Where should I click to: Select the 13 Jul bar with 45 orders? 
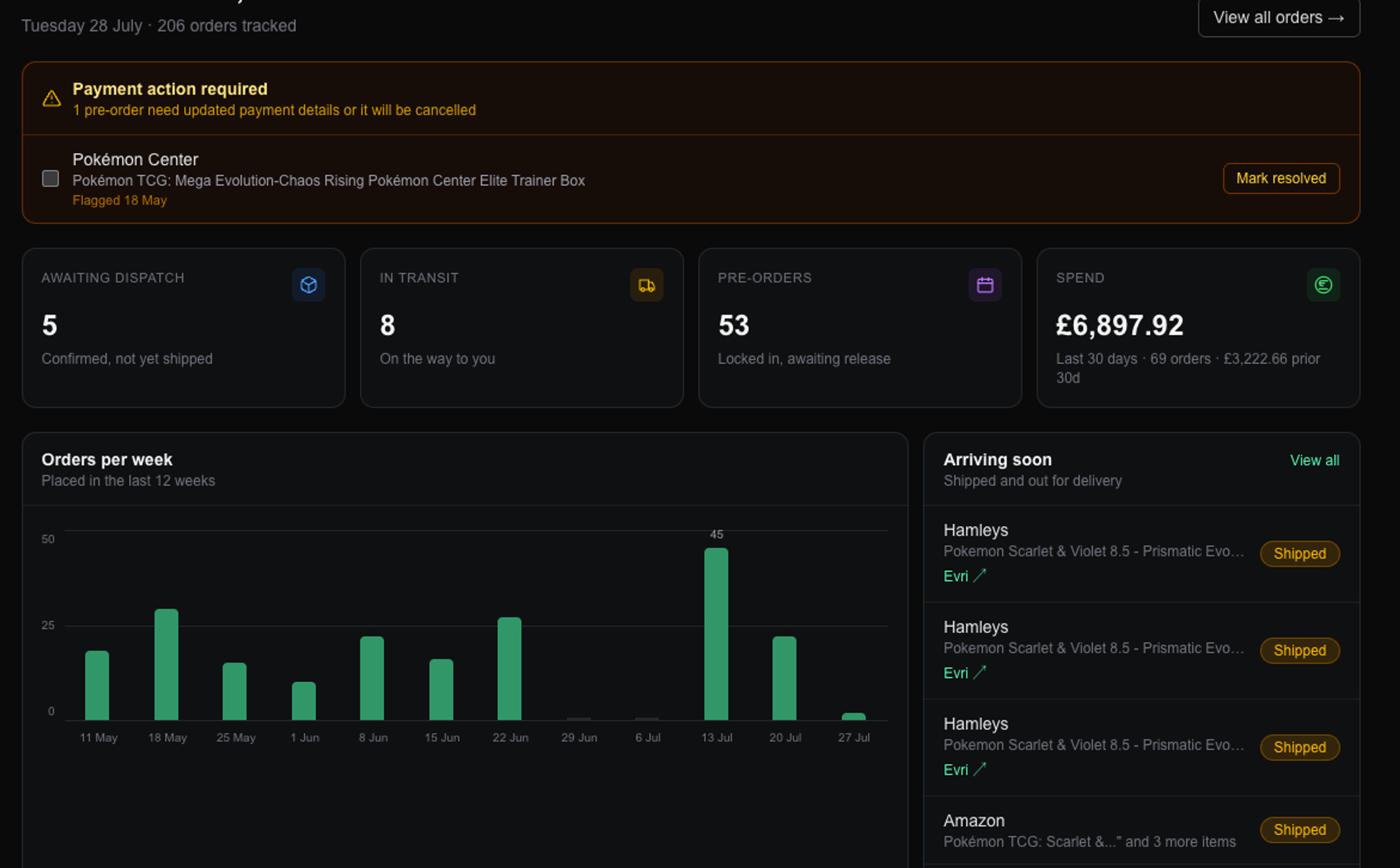point(716,634)
